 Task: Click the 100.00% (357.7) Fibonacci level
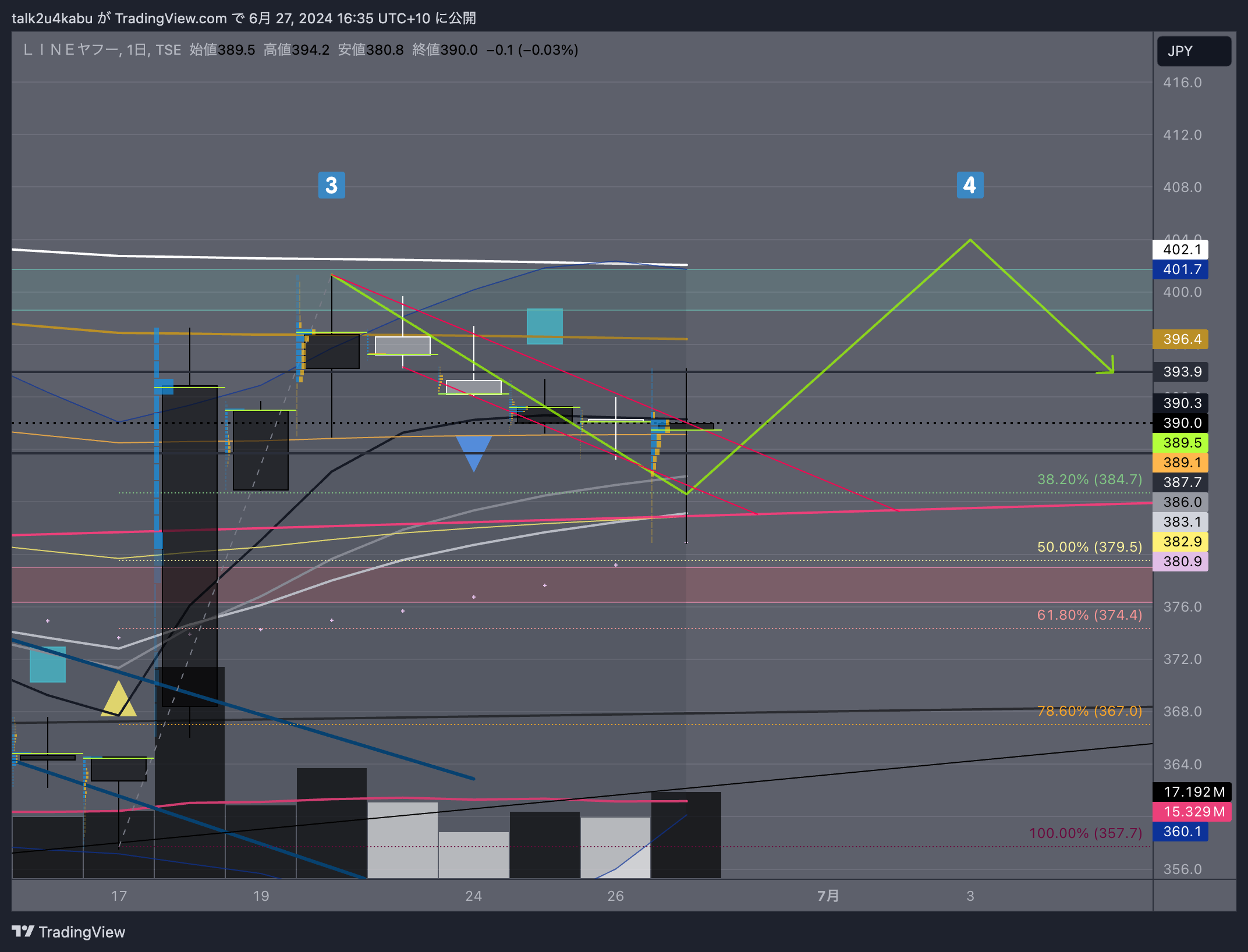(1086, 833)
